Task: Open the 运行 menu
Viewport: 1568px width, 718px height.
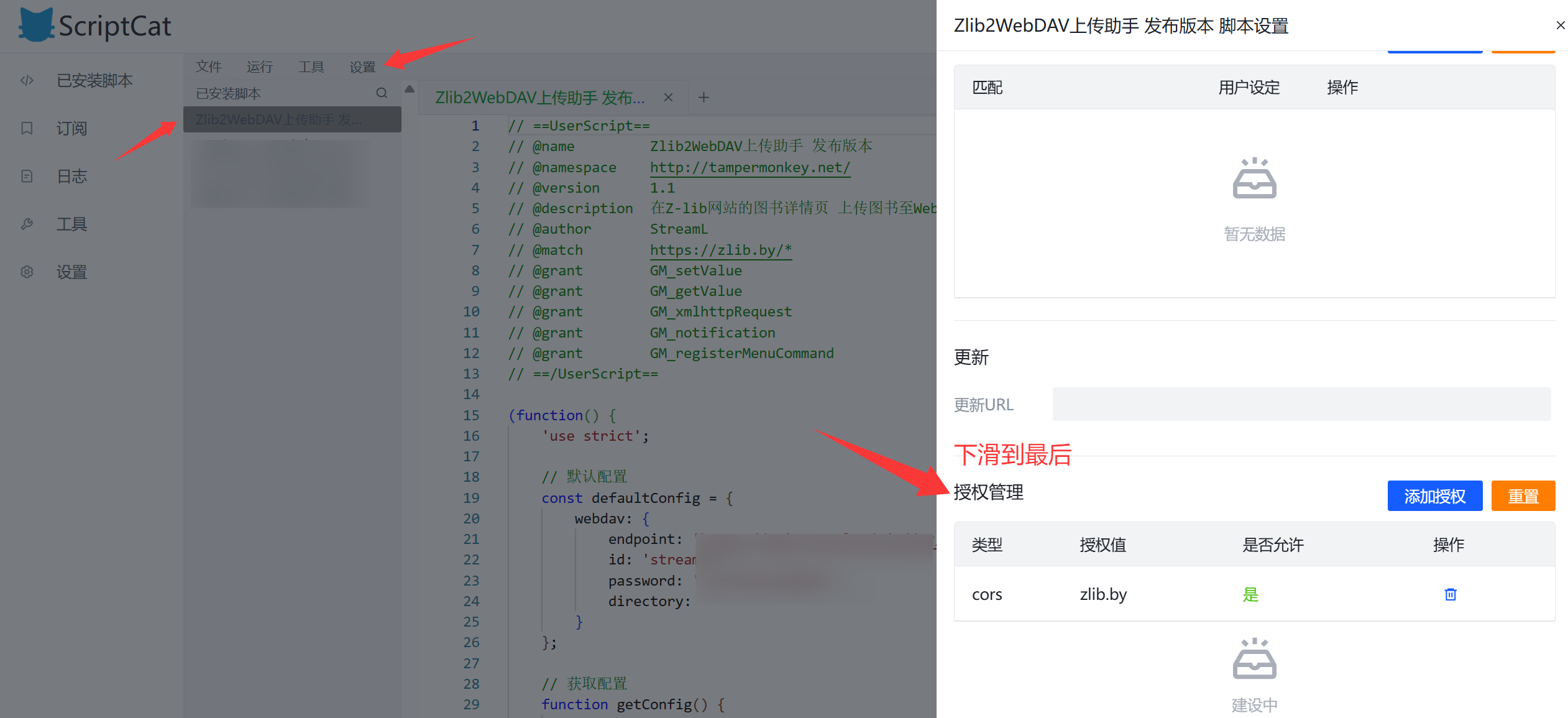Action: pyautogui.click(x=259, y=67)
